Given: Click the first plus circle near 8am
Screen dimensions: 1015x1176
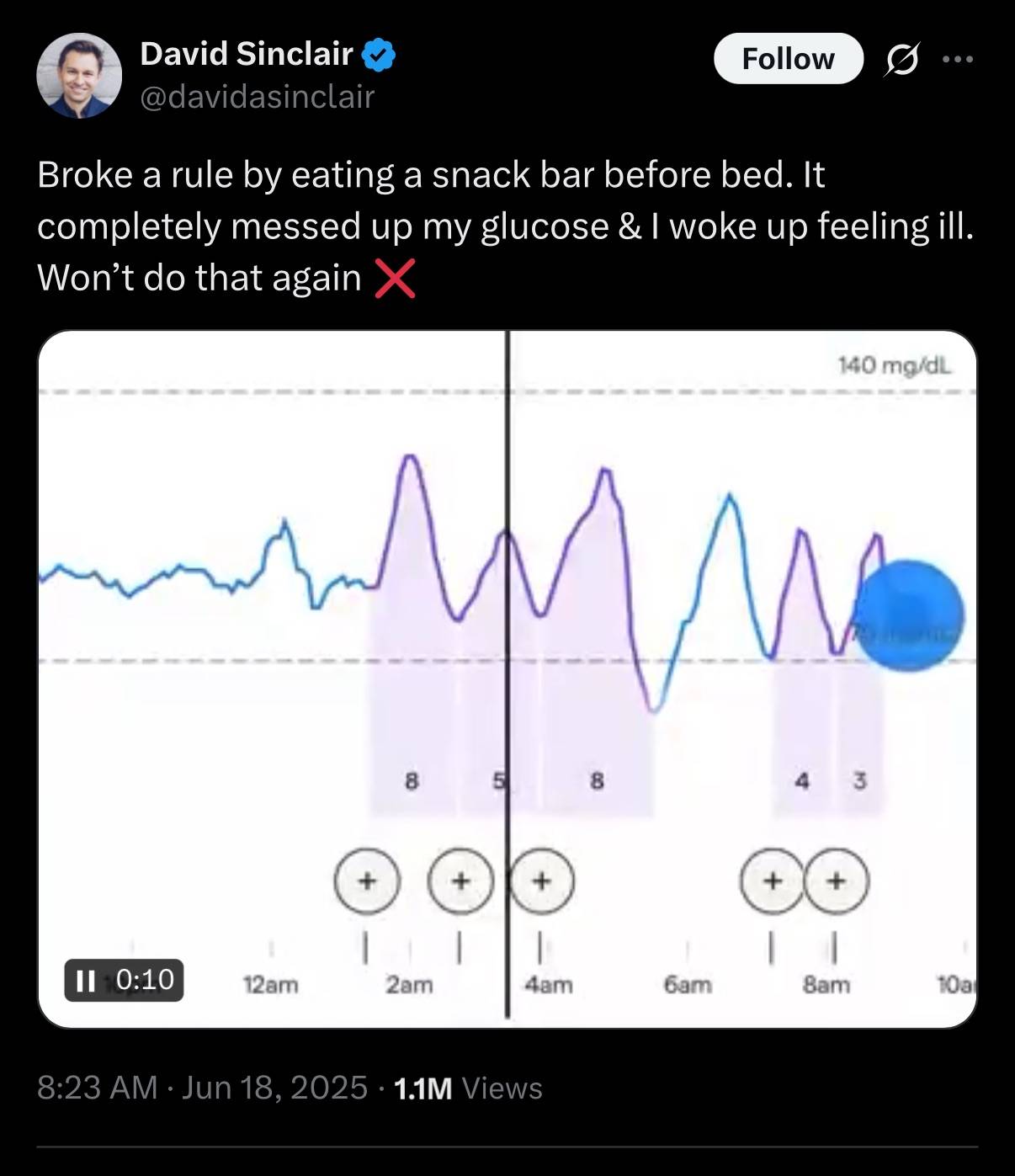Looking at the screenshot, I should coord(772,881).
